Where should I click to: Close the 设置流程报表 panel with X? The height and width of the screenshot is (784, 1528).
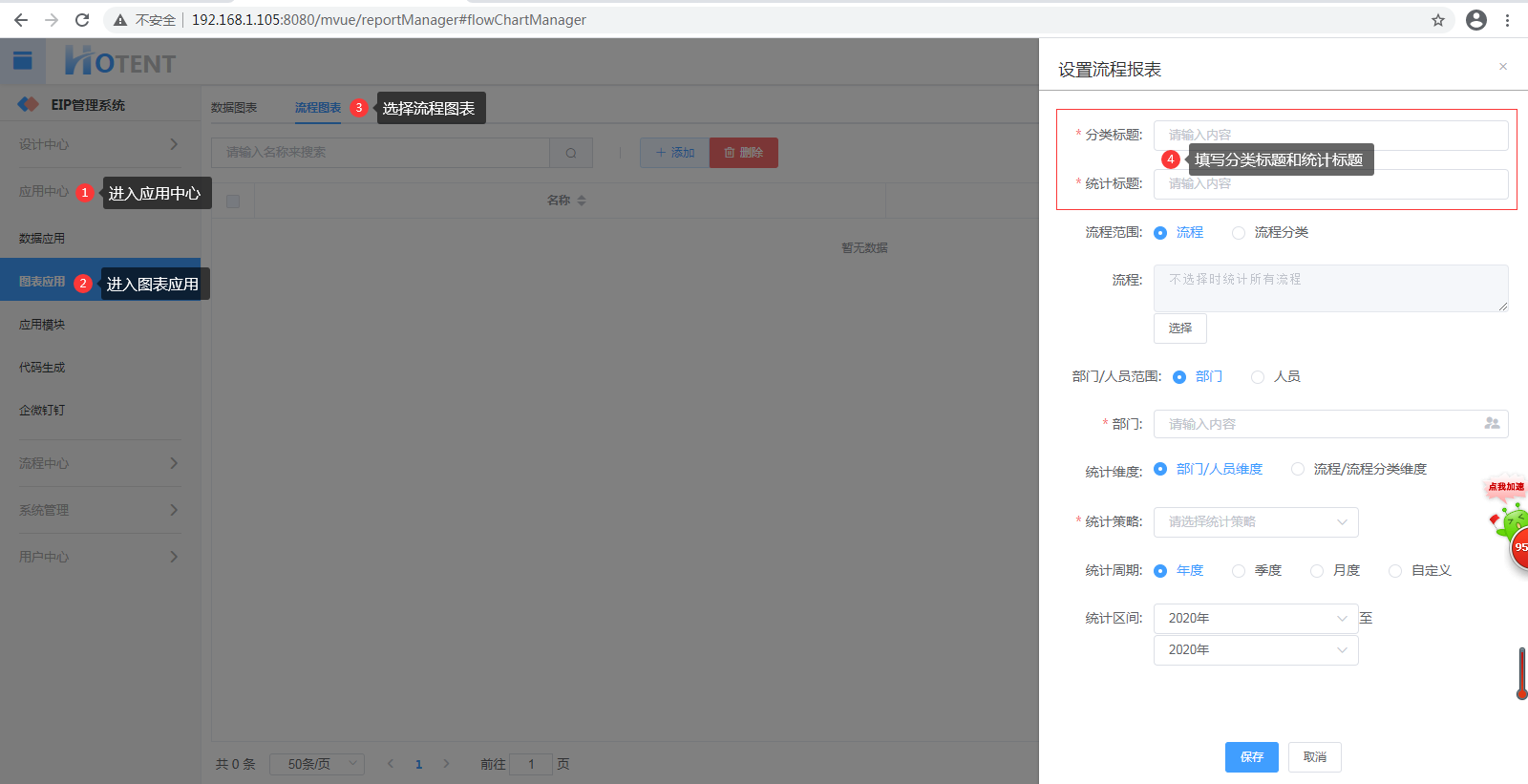1502,67
